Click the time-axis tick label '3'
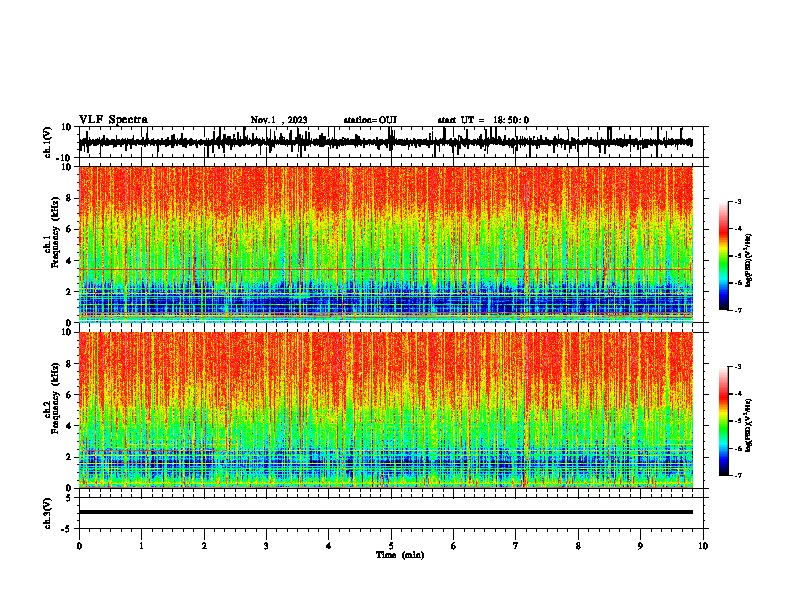This screenshot has height=612, width=792. point(266,546)
